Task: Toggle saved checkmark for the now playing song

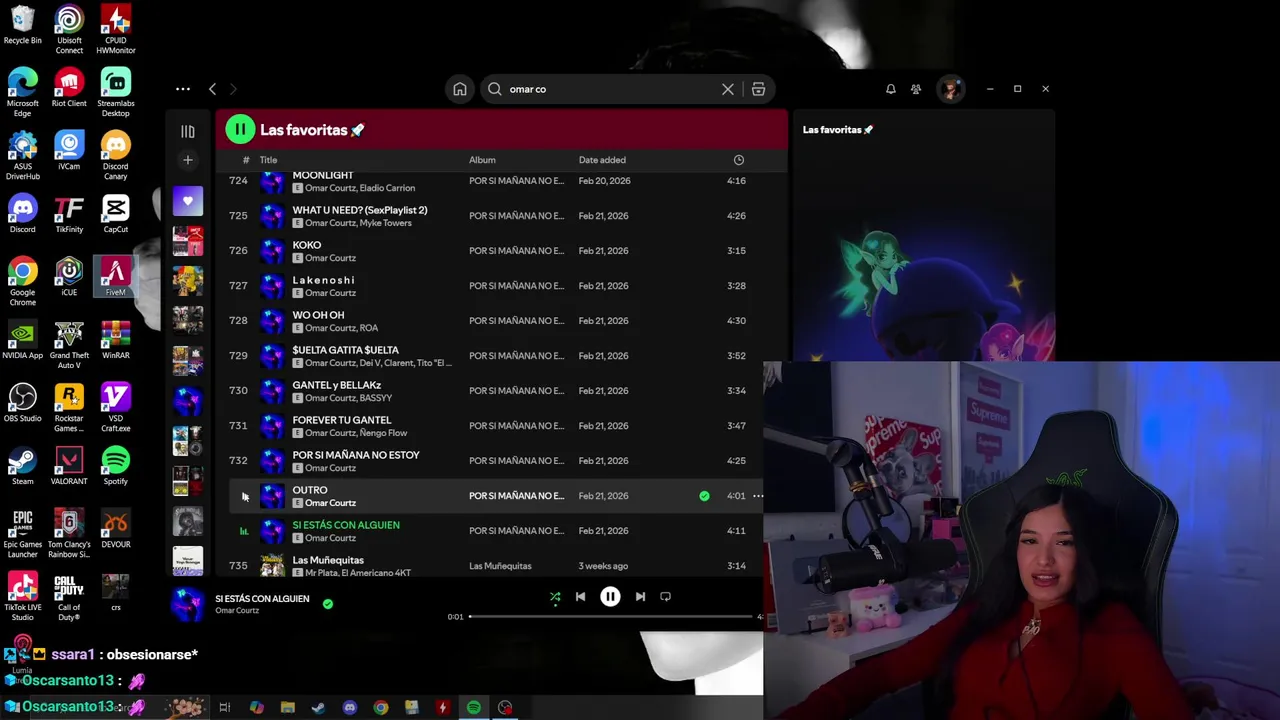Action: pos(328,604)
